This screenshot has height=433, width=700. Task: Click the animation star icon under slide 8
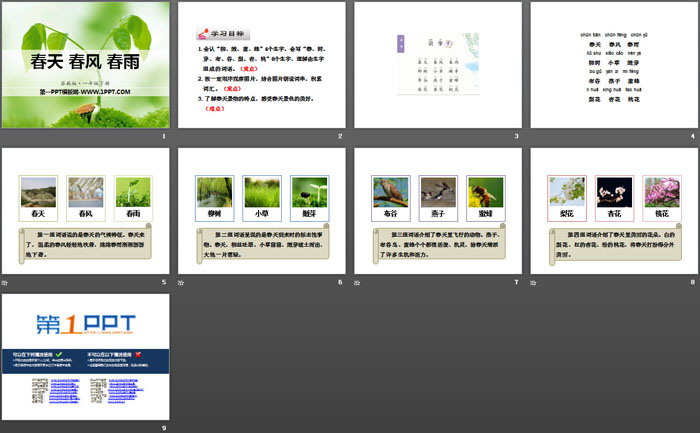coord(532,282)
